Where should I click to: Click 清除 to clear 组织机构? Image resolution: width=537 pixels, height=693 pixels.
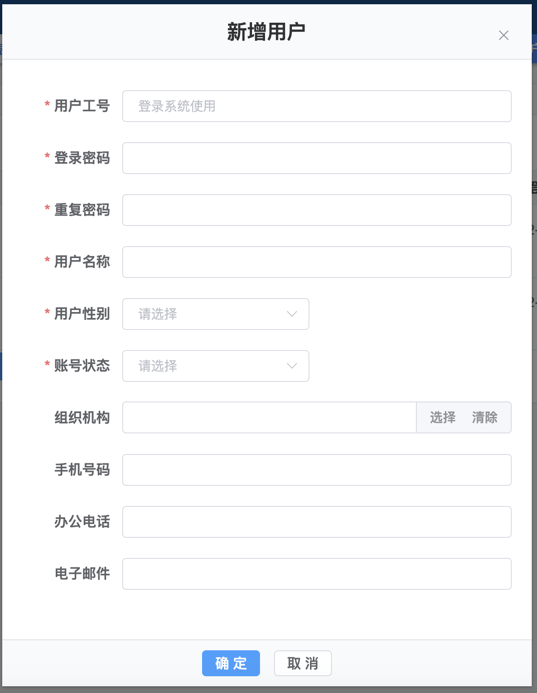[484, 418]
